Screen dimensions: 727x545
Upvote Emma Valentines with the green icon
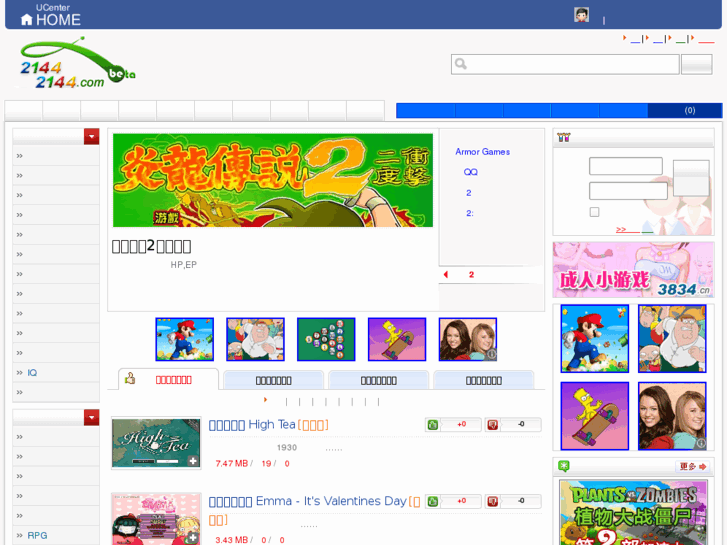point(433,501)
